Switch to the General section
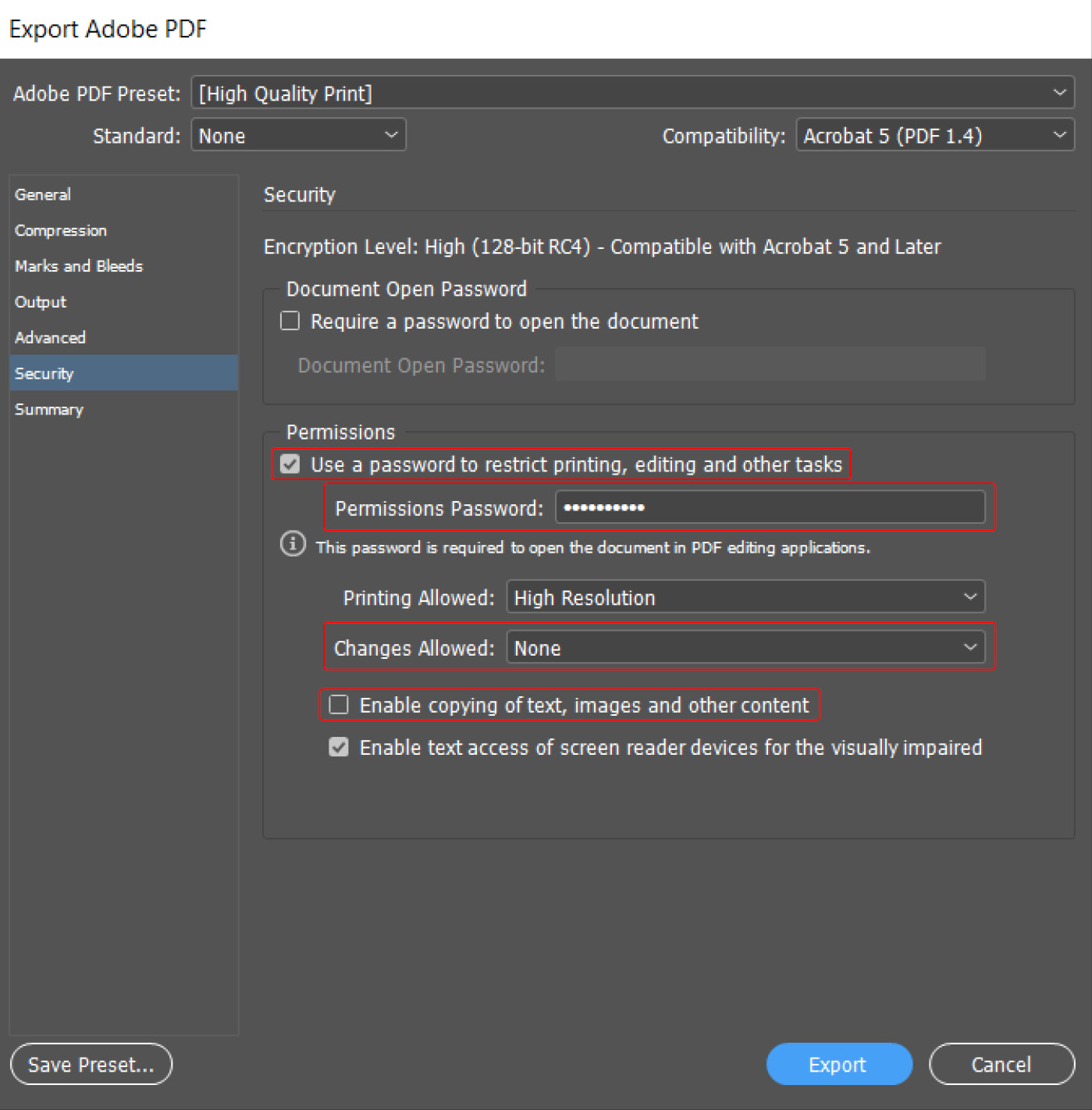Screen dimensions: 1092x1110 pyautogui.click(x=43, y=194)
